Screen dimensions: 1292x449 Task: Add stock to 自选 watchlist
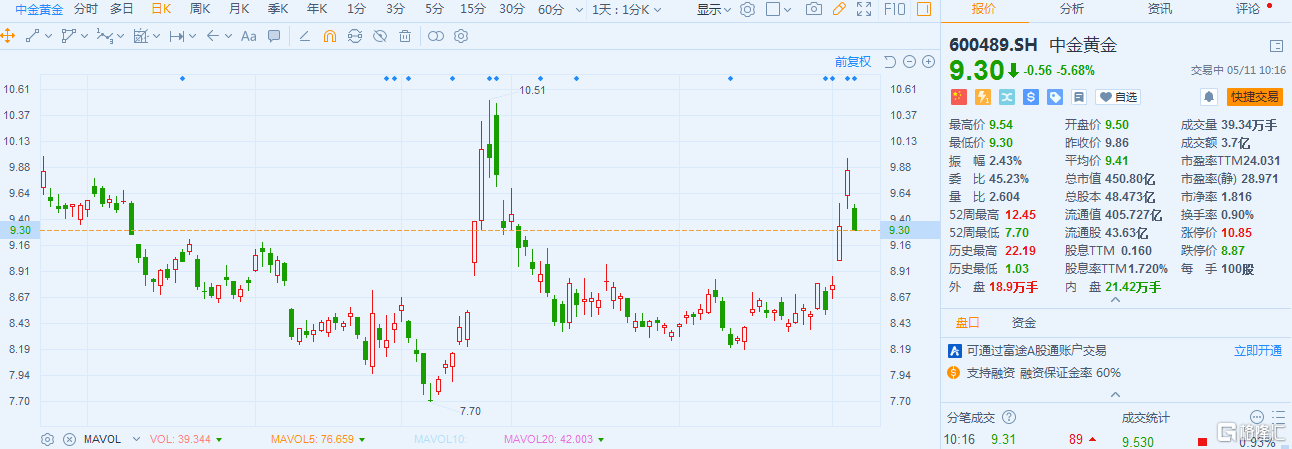[1118, 97]
